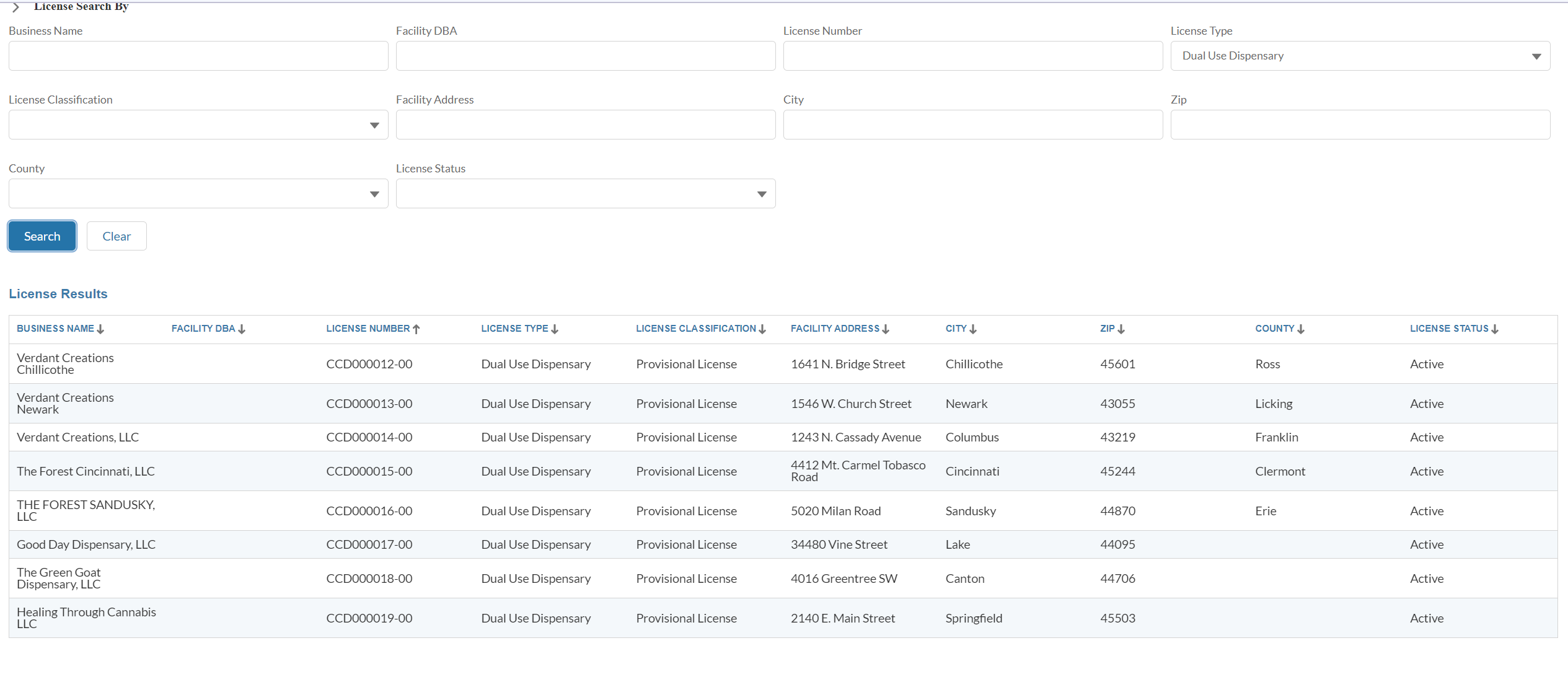Viewport: 1568px width, 674px height.
Task: Sort by County column arrow icon
Action: pos(1301,329)
